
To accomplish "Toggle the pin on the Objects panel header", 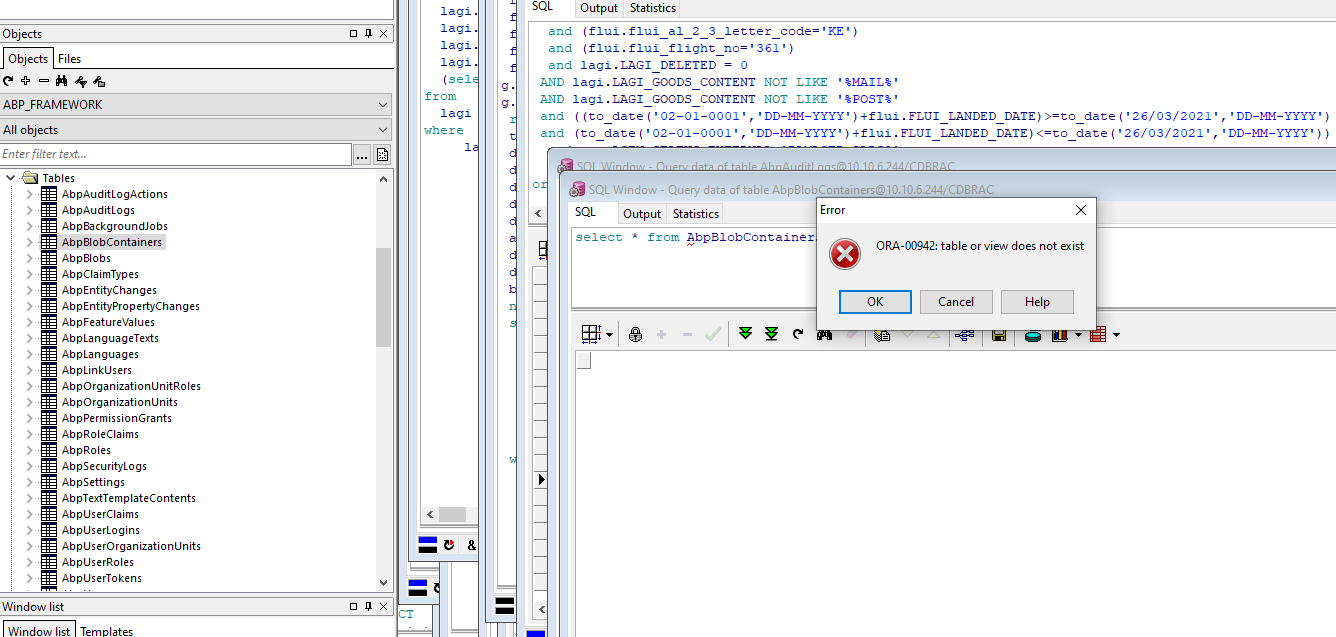I will (x=368, y=34).
